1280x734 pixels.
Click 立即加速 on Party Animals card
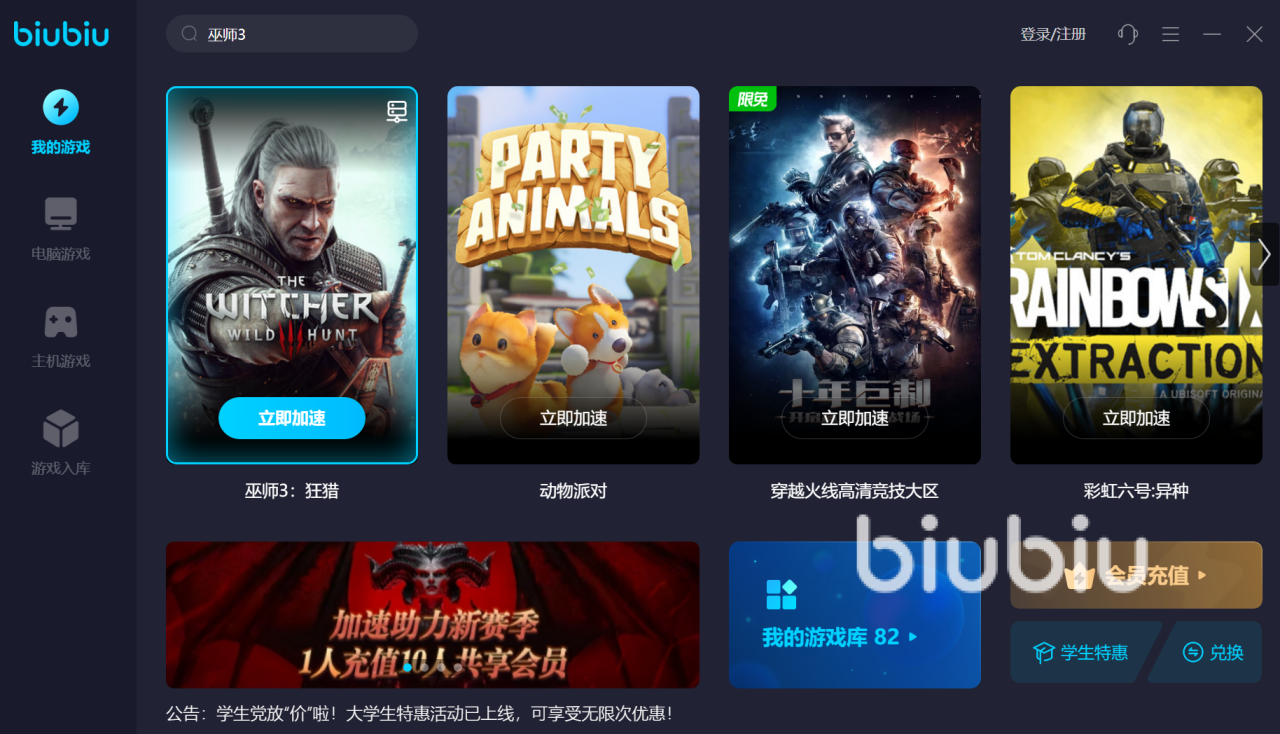(573, 418)
